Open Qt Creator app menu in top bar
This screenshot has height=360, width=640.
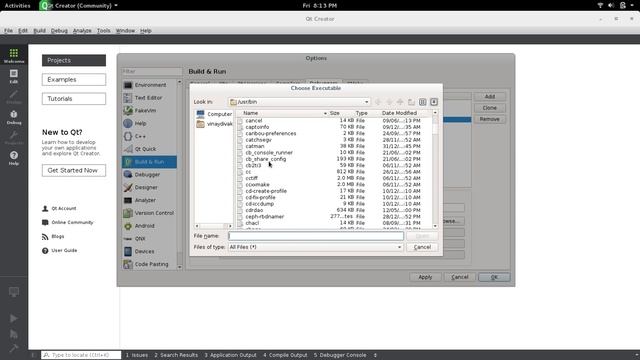click(x=79, y=5)
